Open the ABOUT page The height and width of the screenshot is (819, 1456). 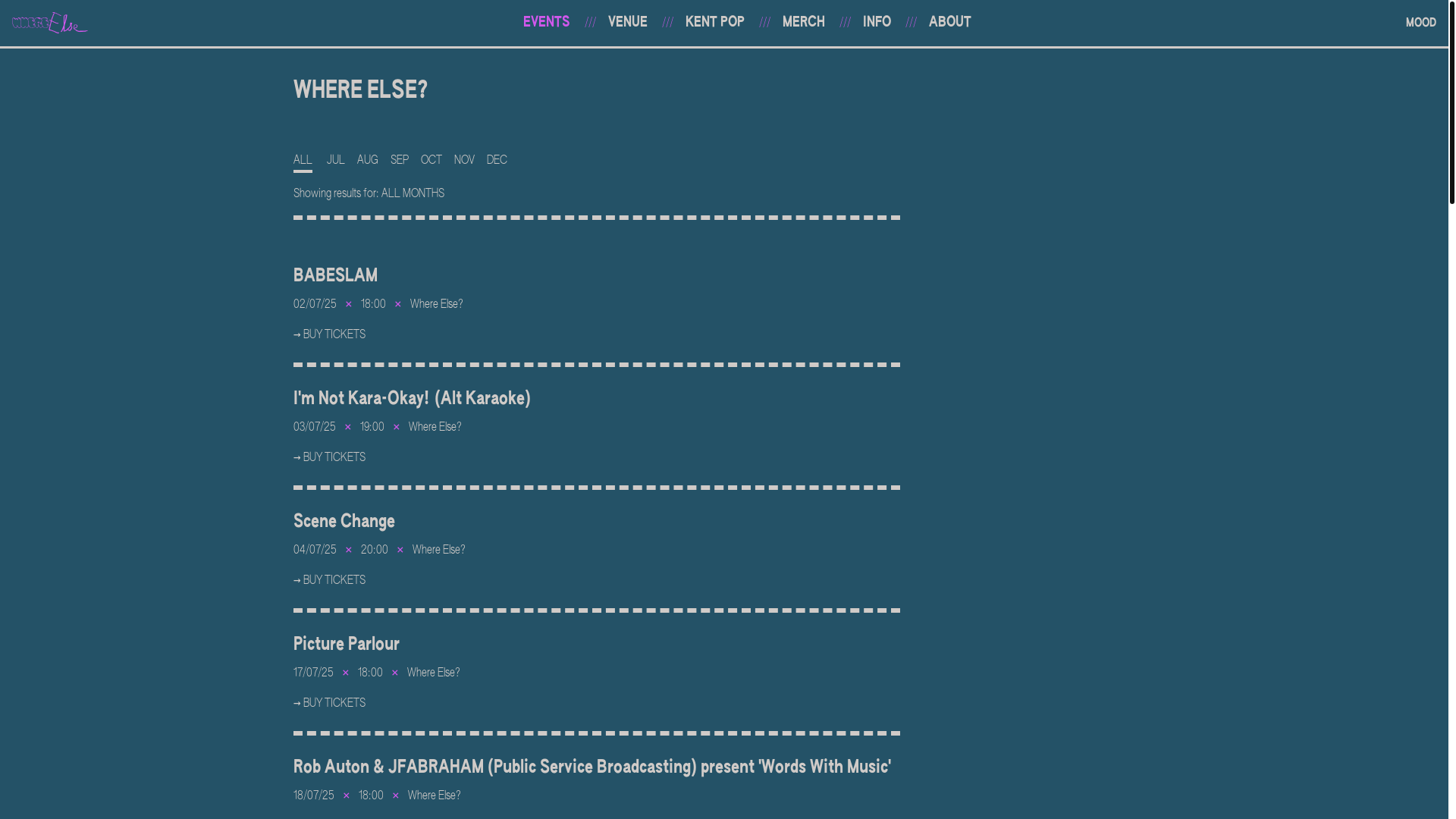click(949, 22)
